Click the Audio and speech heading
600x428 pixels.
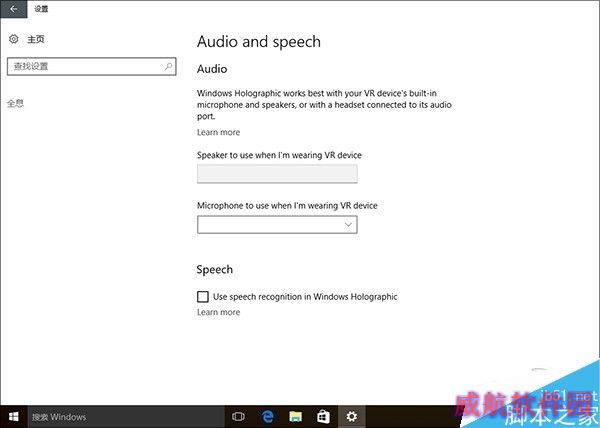point(259,42)
